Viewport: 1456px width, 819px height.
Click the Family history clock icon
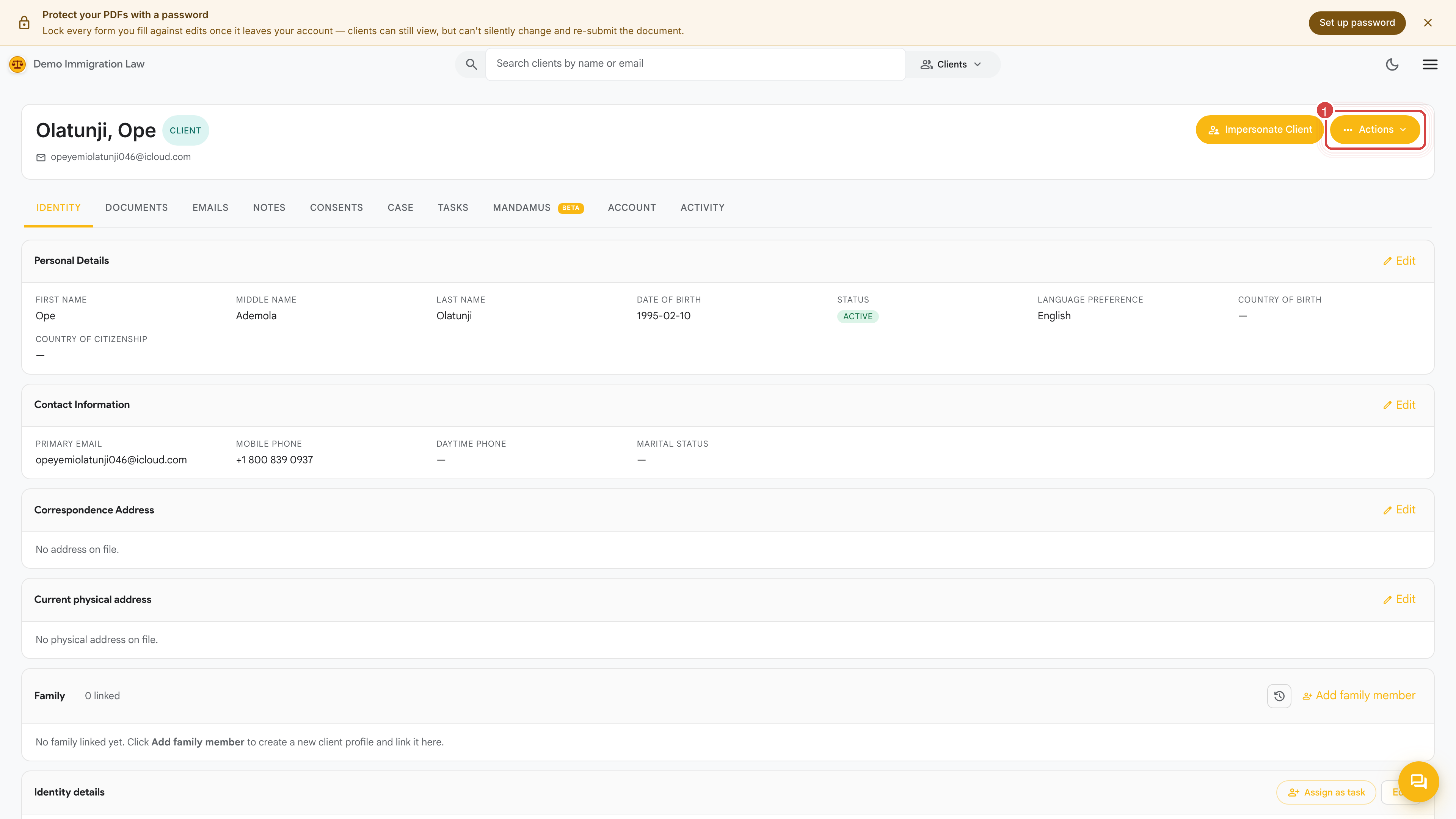1279,696
